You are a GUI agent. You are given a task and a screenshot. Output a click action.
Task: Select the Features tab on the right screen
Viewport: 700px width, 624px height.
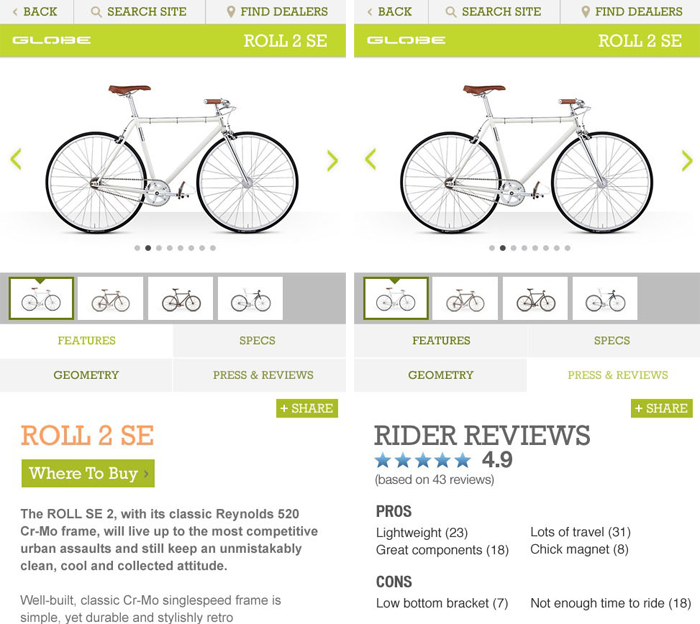[441, 341]
